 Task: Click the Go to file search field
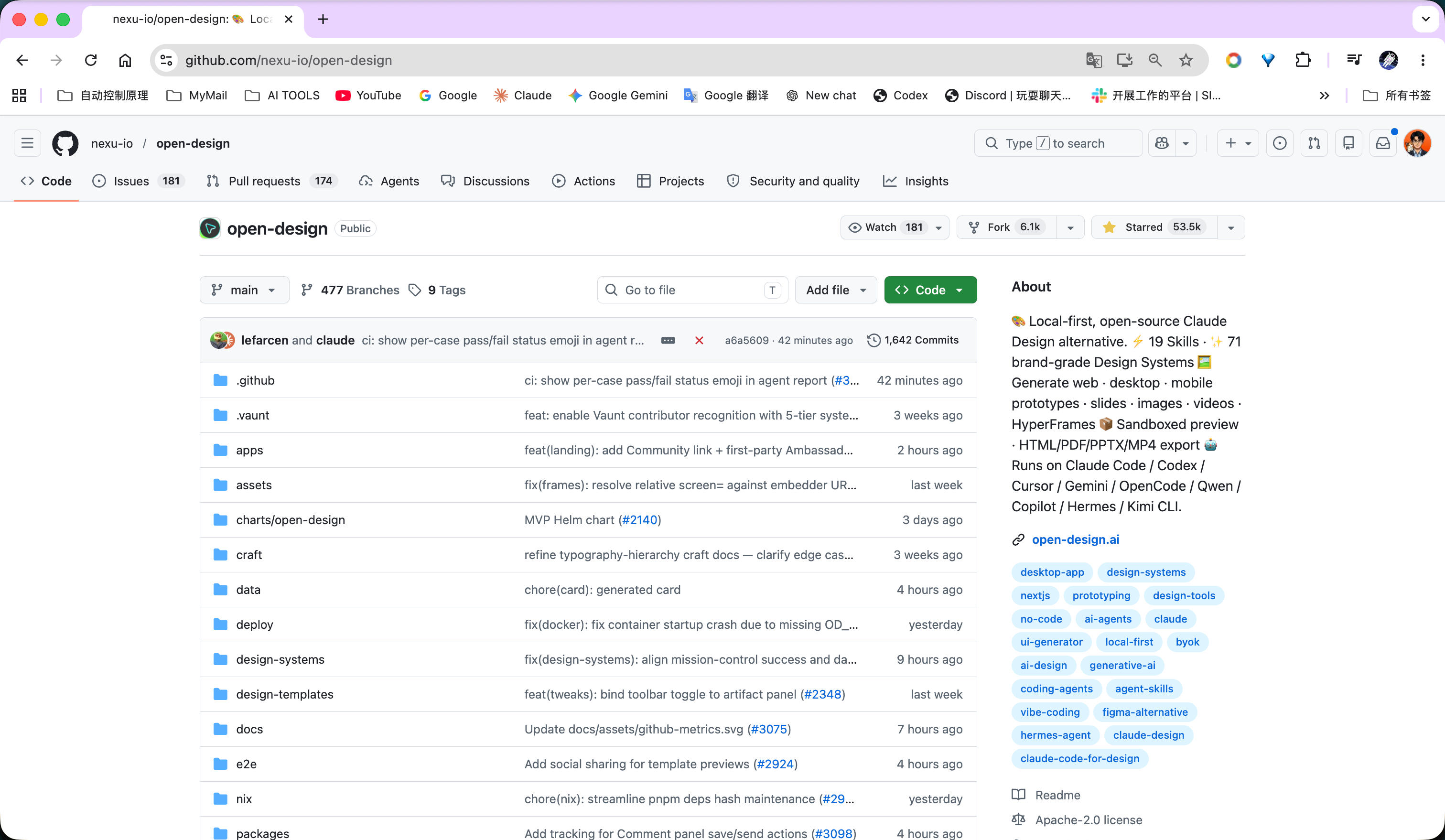(x=693, y=290)
